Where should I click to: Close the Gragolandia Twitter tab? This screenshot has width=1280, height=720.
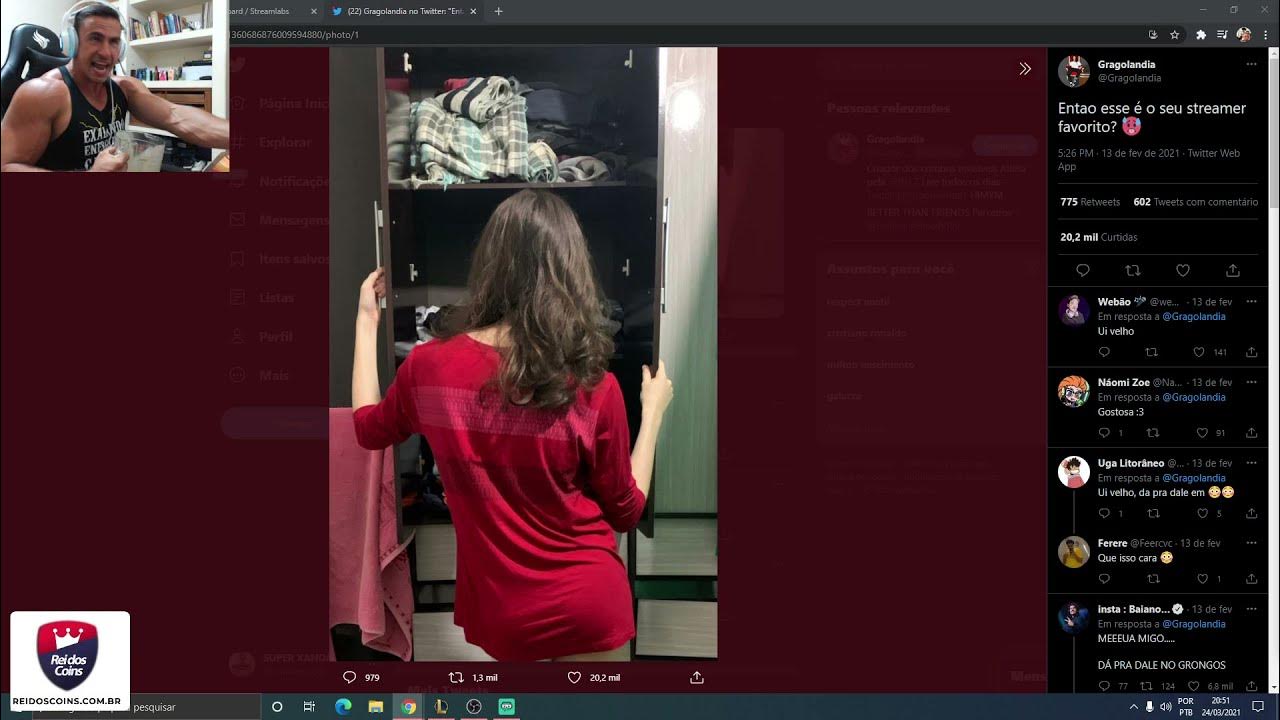click(x=474, y=11)
